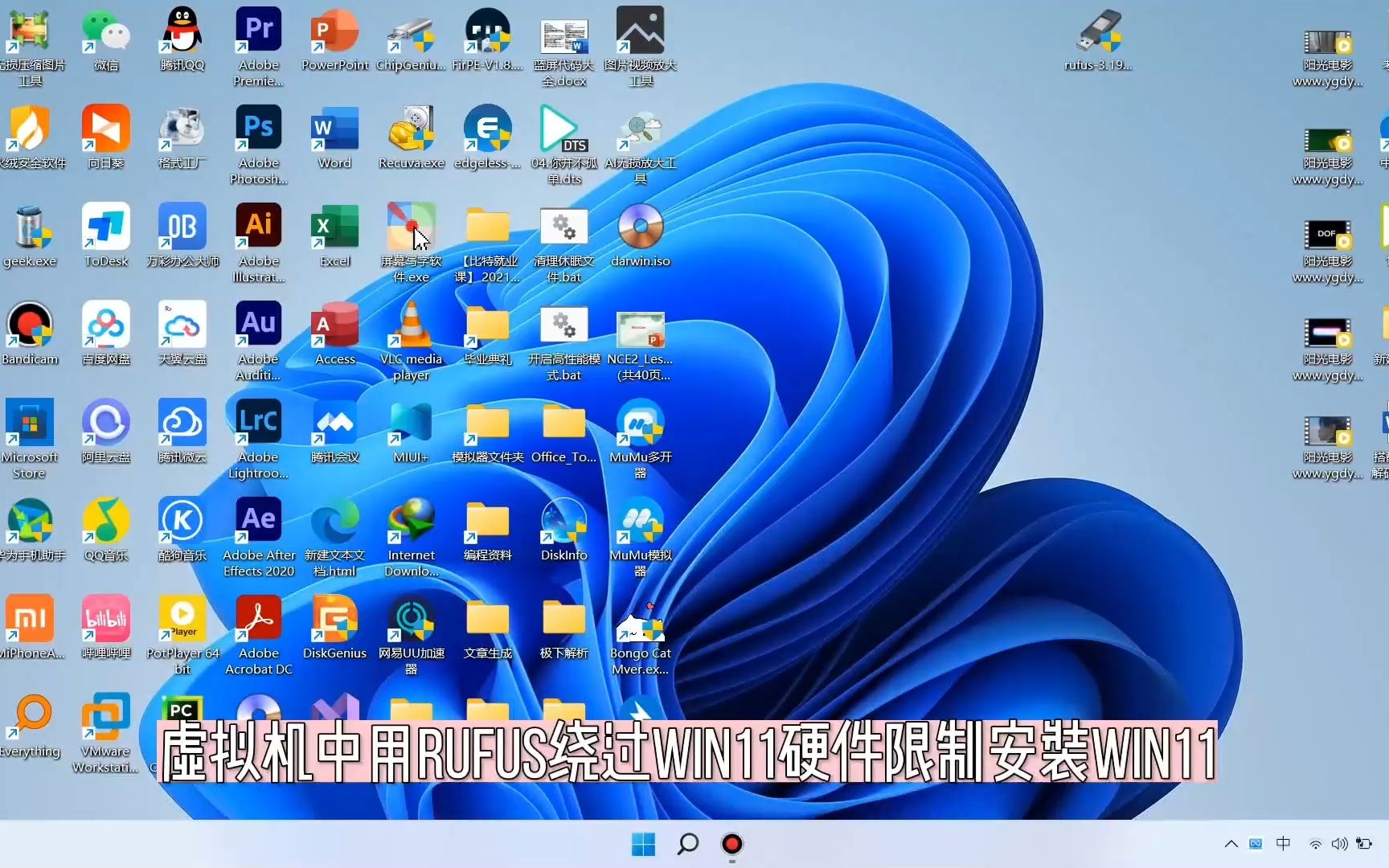Launch rufus-3.19 USB creation tool

pos(1100,36)
